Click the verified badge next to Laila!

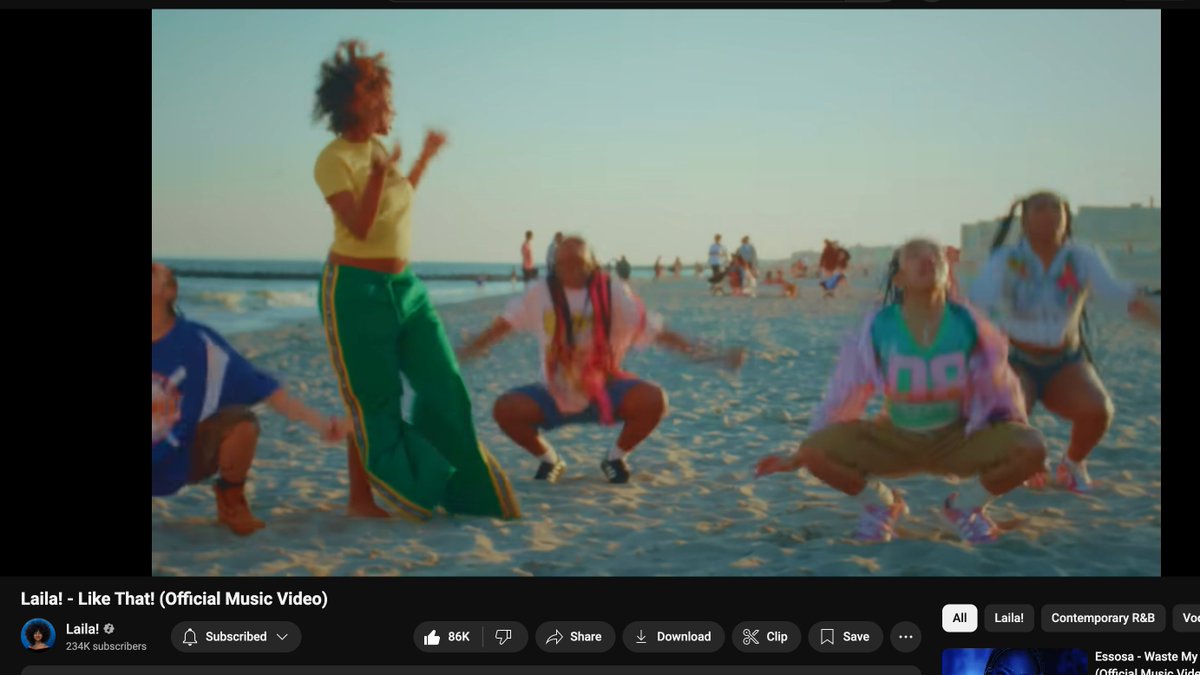(x=109, y=629)
